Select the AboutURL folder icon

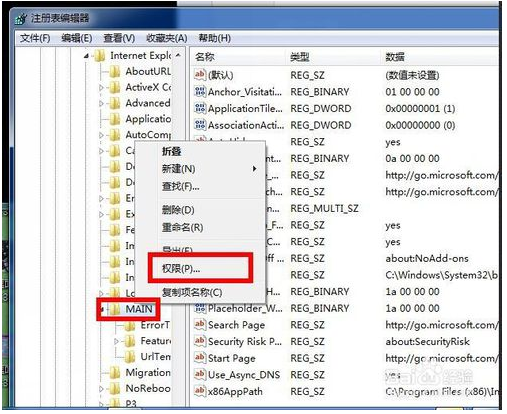pos(115,71)
